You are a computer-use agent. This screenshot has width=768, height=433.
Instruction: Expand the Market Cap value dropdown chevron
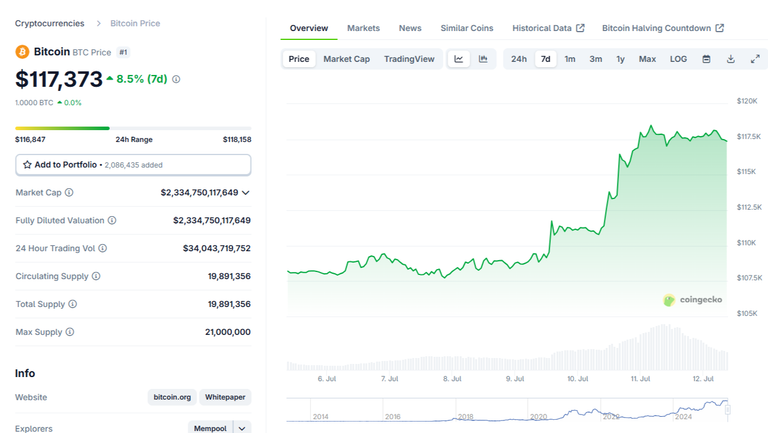coord(246,192)
